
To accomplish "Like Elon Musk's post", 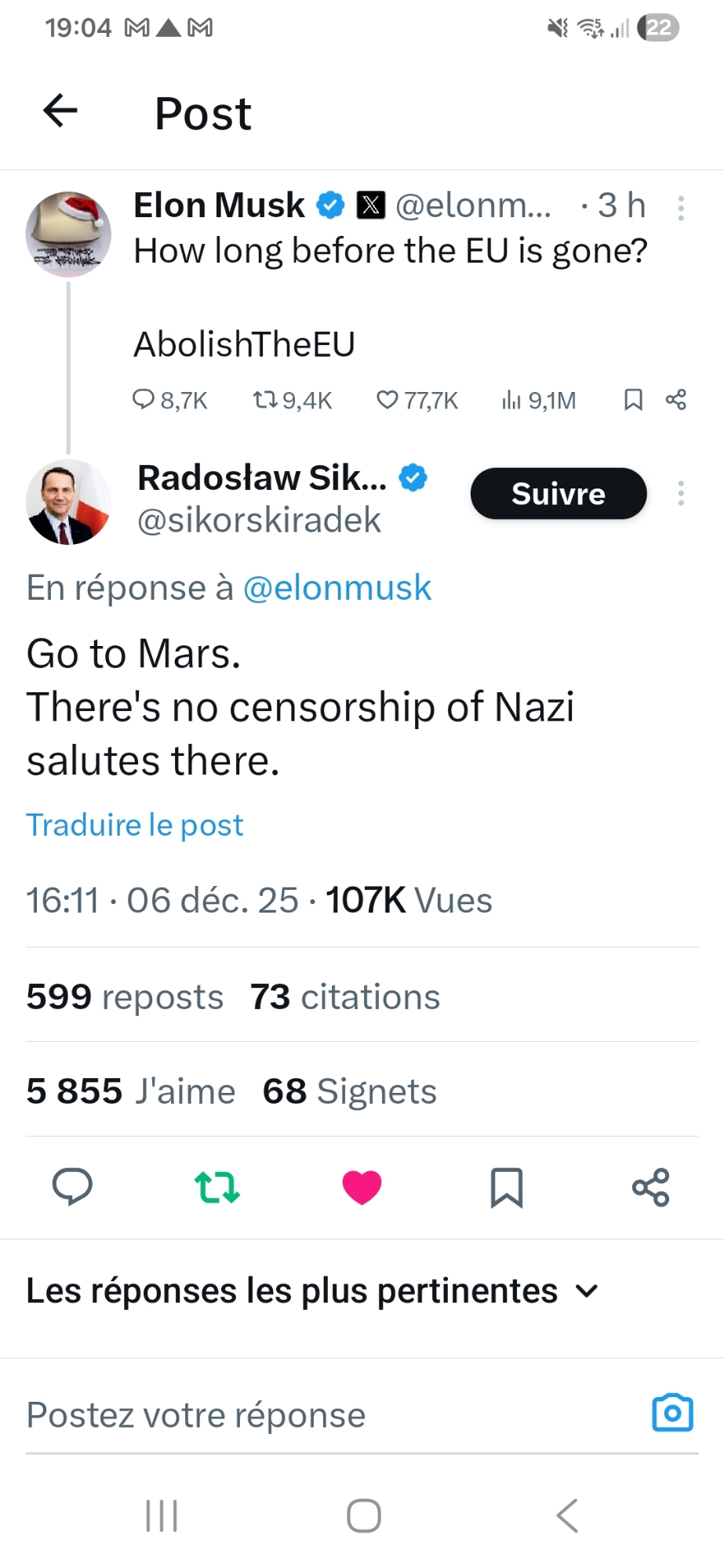I will (x=417, y=401).
